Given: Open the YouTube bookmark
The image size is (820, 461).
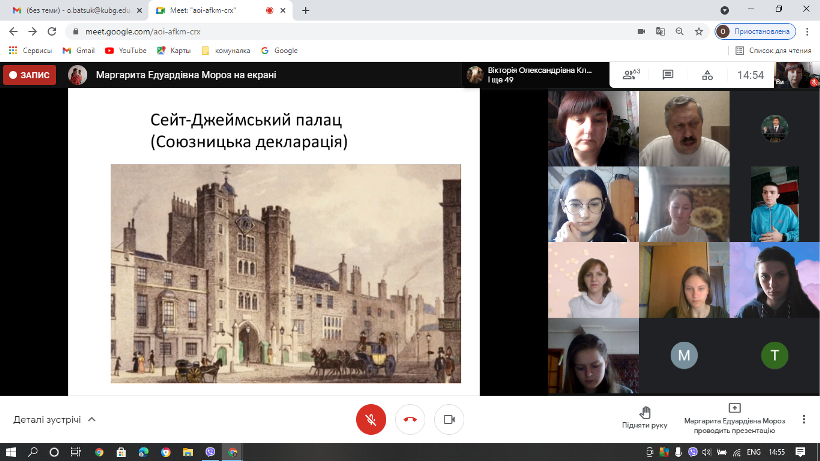Looking at the screenshot, I should click(126, 50).
